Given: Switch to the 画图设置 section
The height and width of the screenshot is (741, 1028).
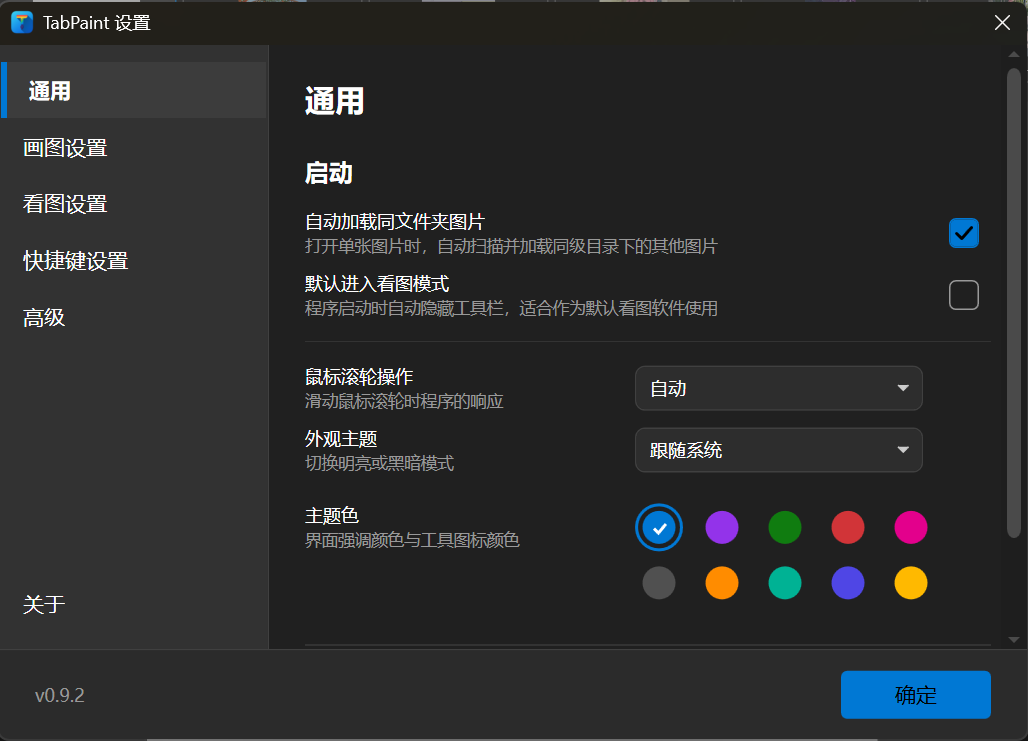Looking at the screenshot, I should pos(63,147).
